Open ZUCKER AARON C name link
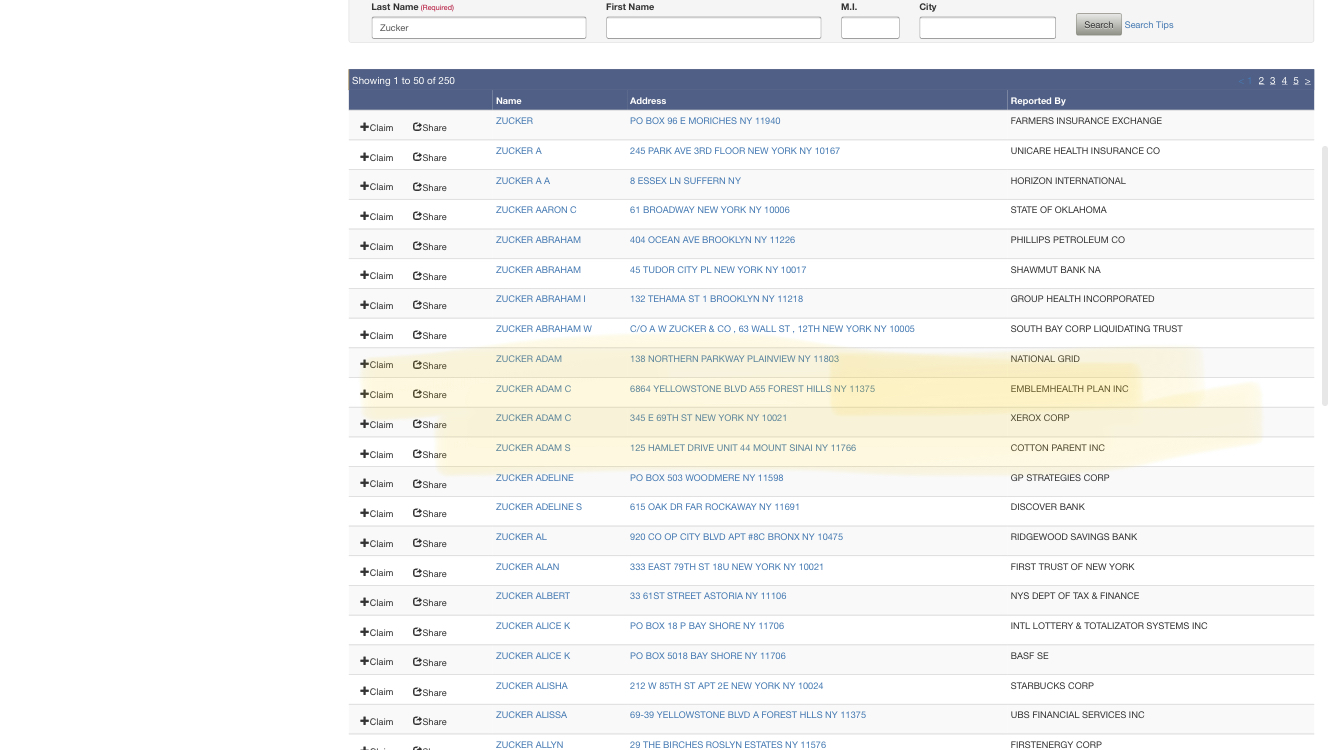Image resolution: width=1333 pixels, height=750 pixels. [x=536, y=210]
